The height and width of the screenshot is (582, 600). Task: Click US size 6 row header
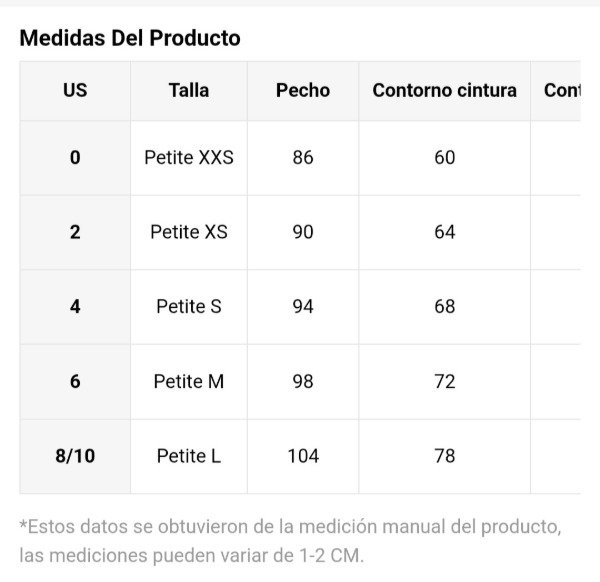click(75, 381)
